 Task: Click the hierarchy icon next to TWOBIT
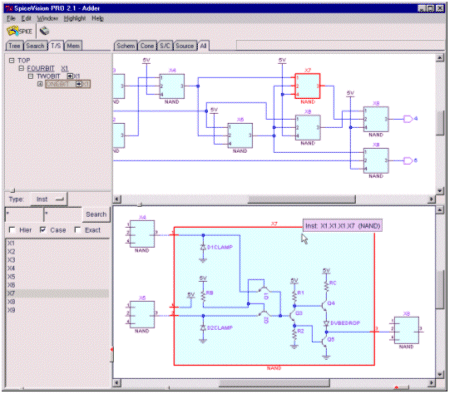(70, 76)
